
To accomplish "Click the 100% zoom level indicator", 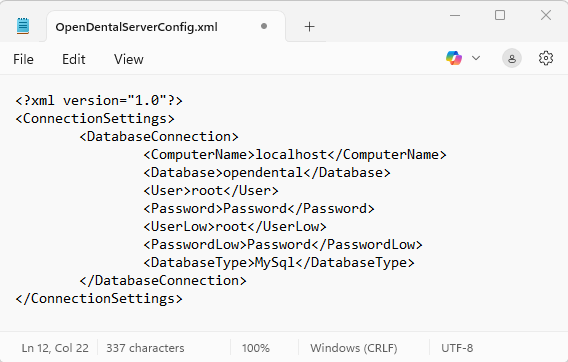I will point(256,348).
